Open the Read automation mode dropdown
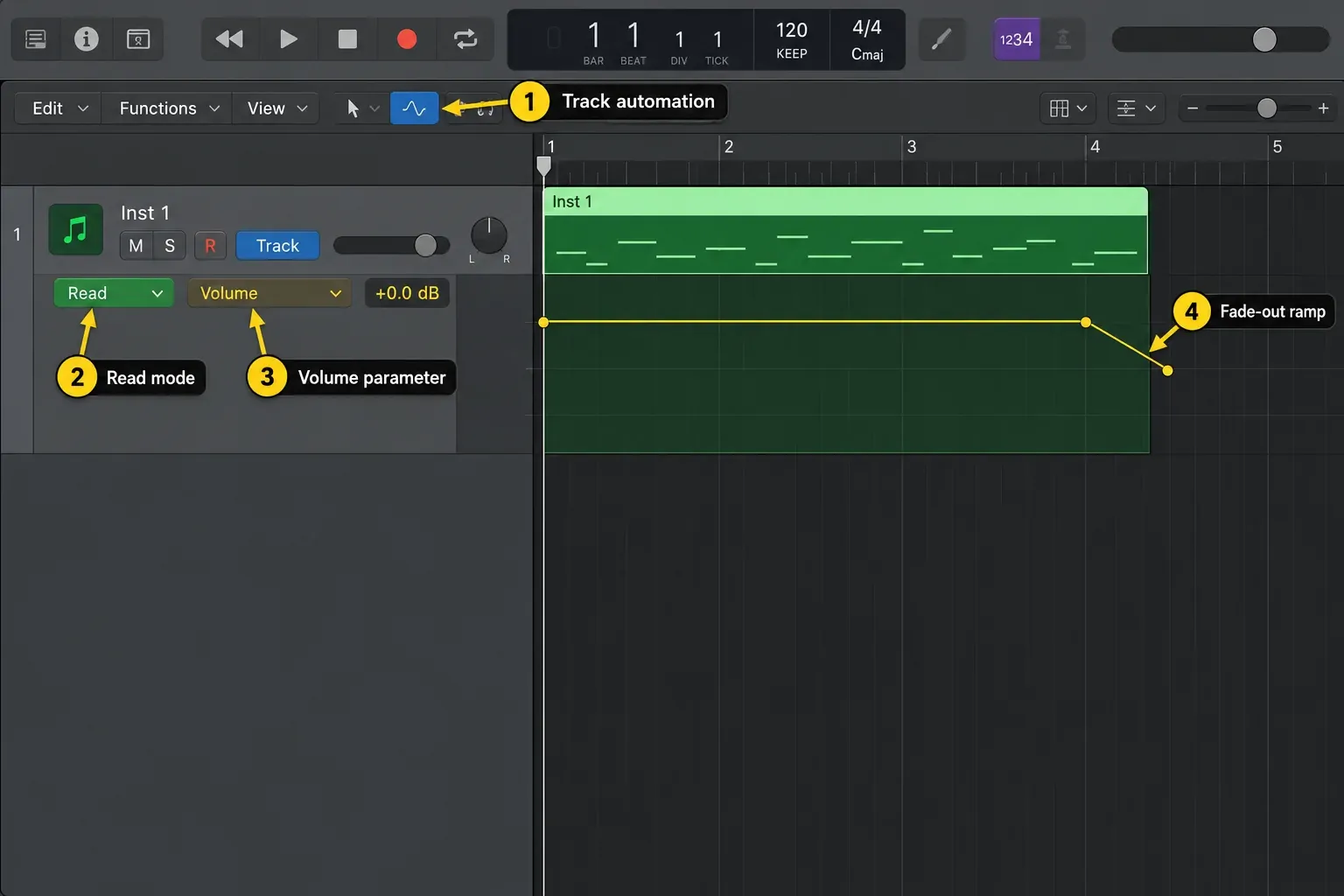The width and height of the screenshot is (1344, 896). pyautogui.click(x=114, y=293)
